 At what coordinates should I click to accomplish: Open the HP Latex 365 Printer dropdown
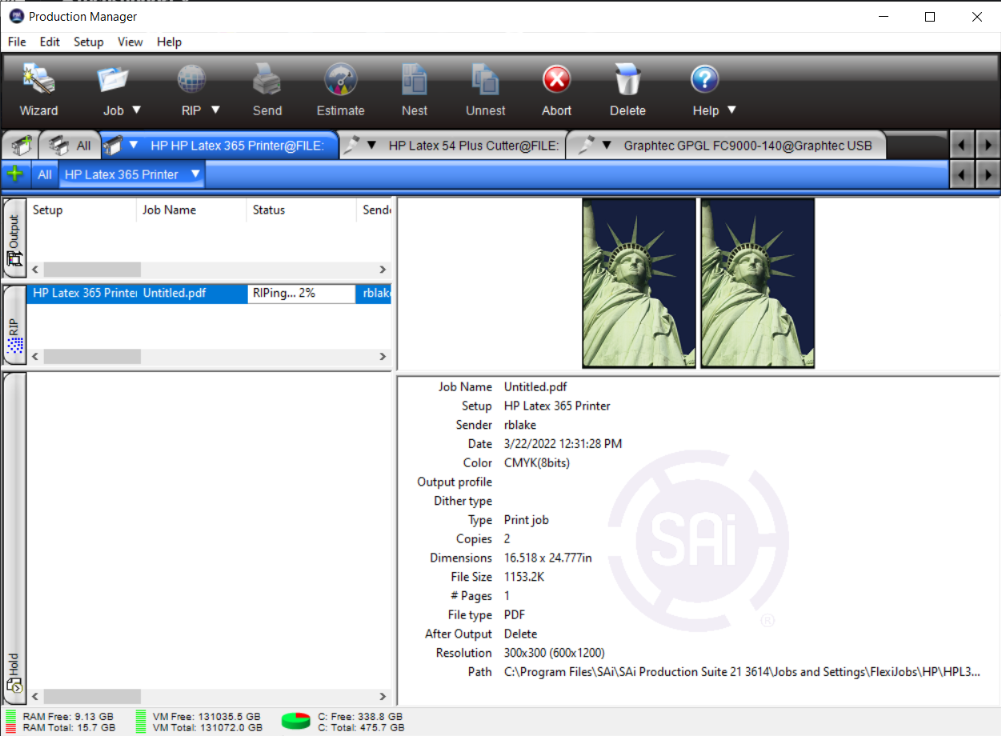[196, 174]
